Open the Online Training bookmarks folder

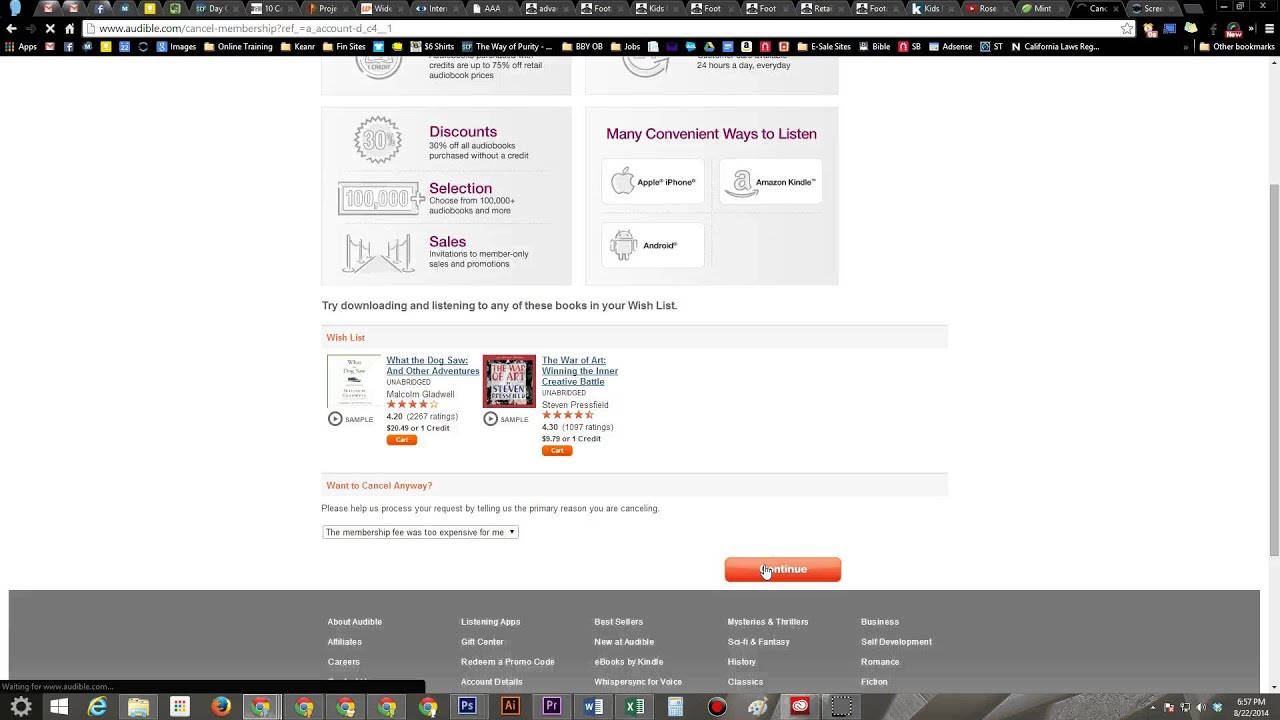click(x=238, y=47)
